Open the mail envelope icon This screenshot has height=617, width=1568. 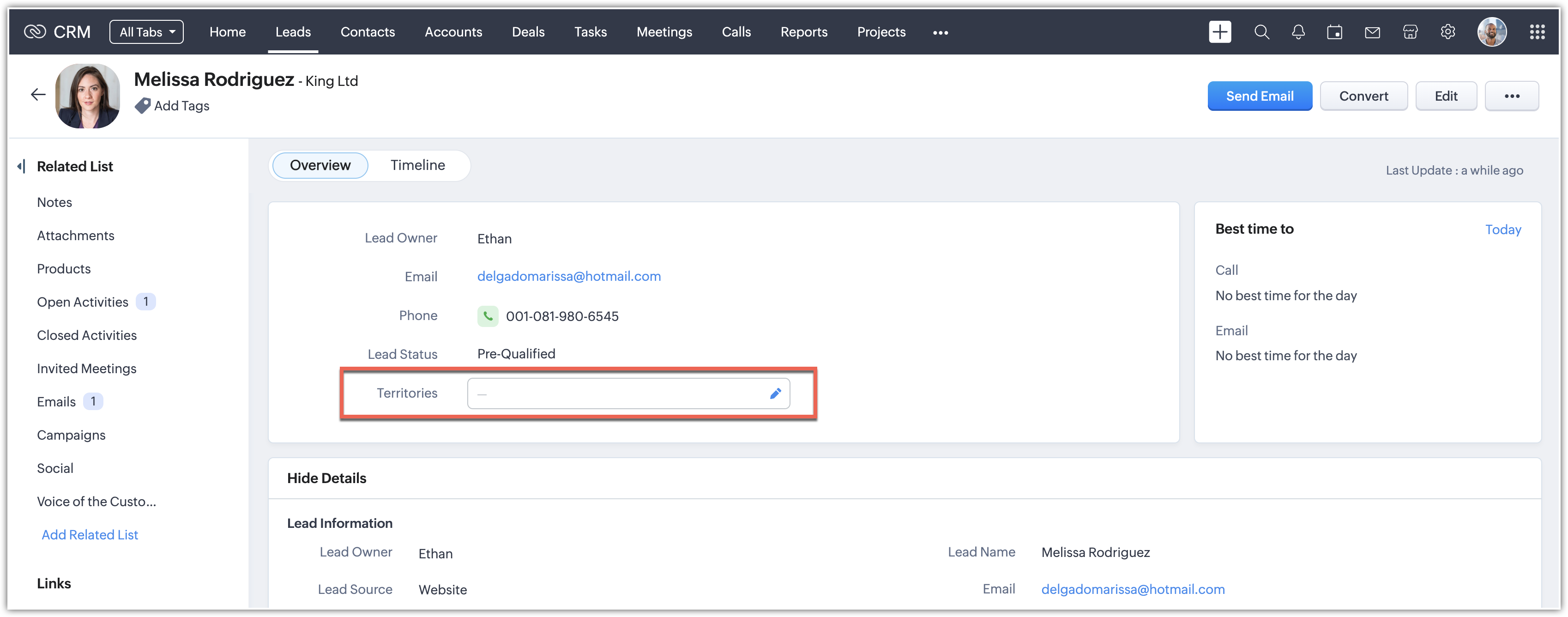click(1372, 32)
